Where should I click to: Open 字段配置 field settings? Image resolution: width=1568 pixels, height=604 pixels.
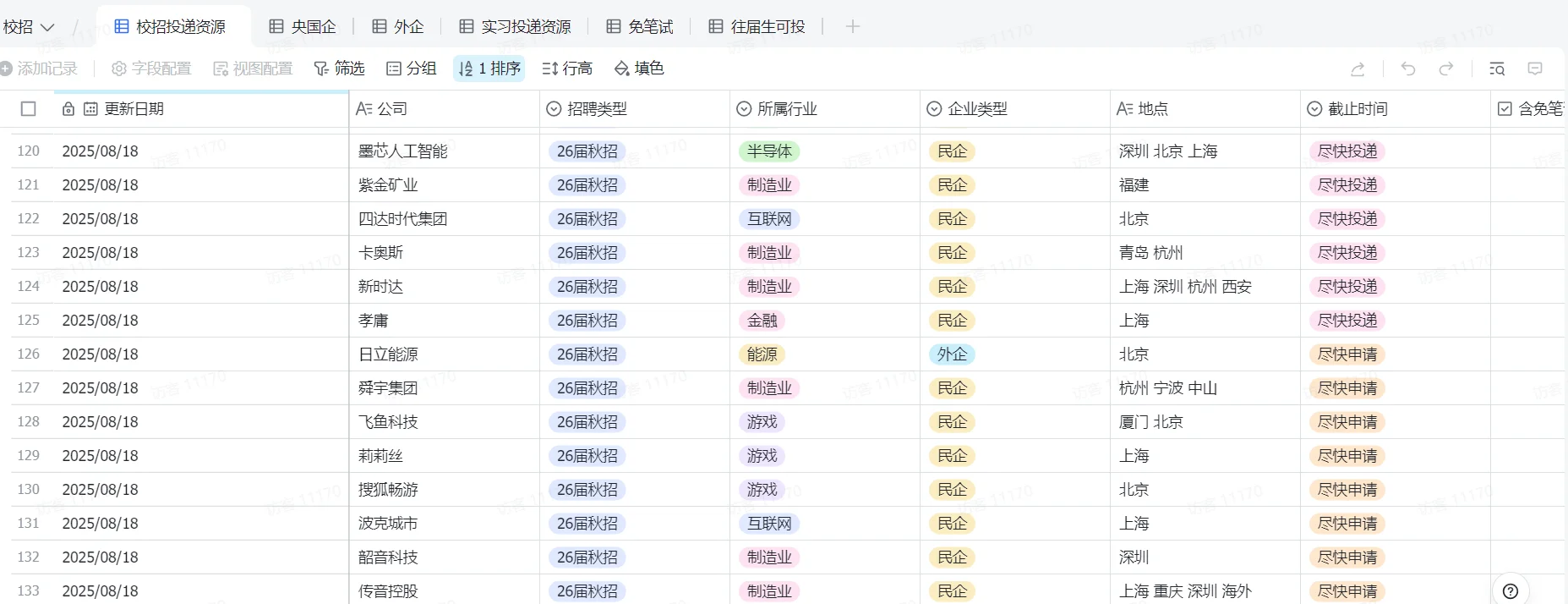click(151, 69)
